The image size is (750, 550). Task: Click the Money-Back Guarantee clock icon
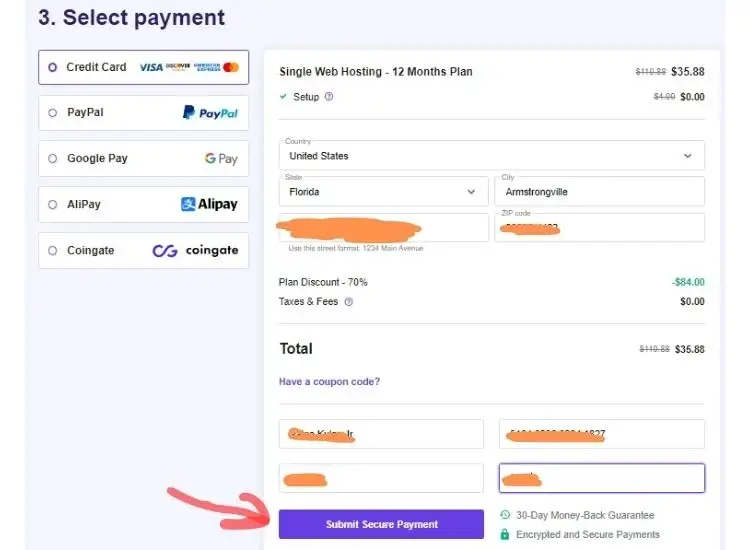(505, 515)
